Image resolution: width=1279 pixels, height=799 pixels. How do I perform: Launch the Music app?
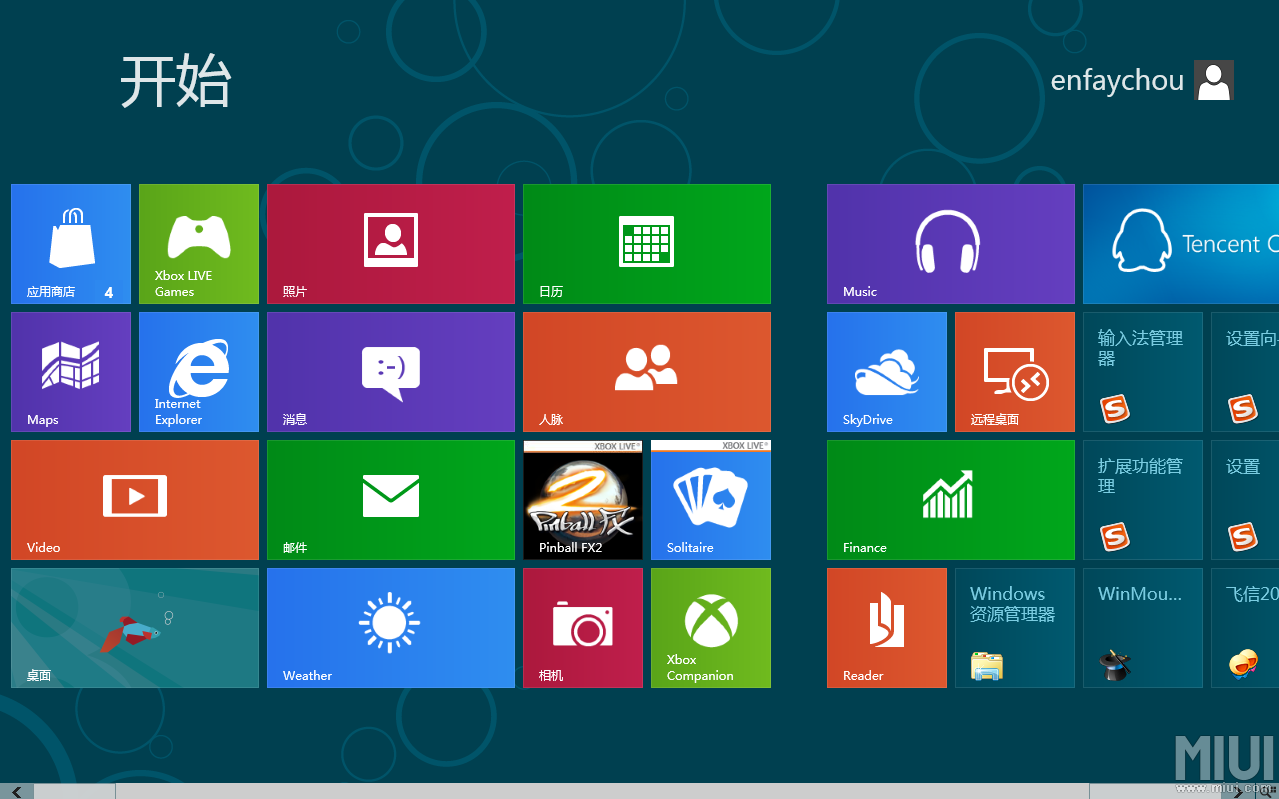click(x=950, y=243)
